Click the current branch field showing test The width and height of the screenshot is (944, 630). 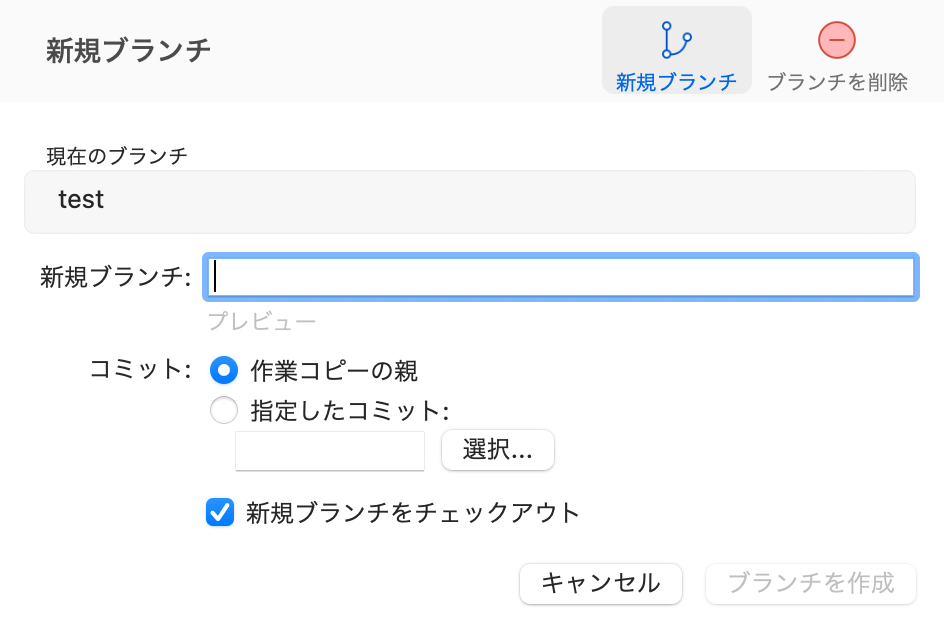click(x=470, y=202)
